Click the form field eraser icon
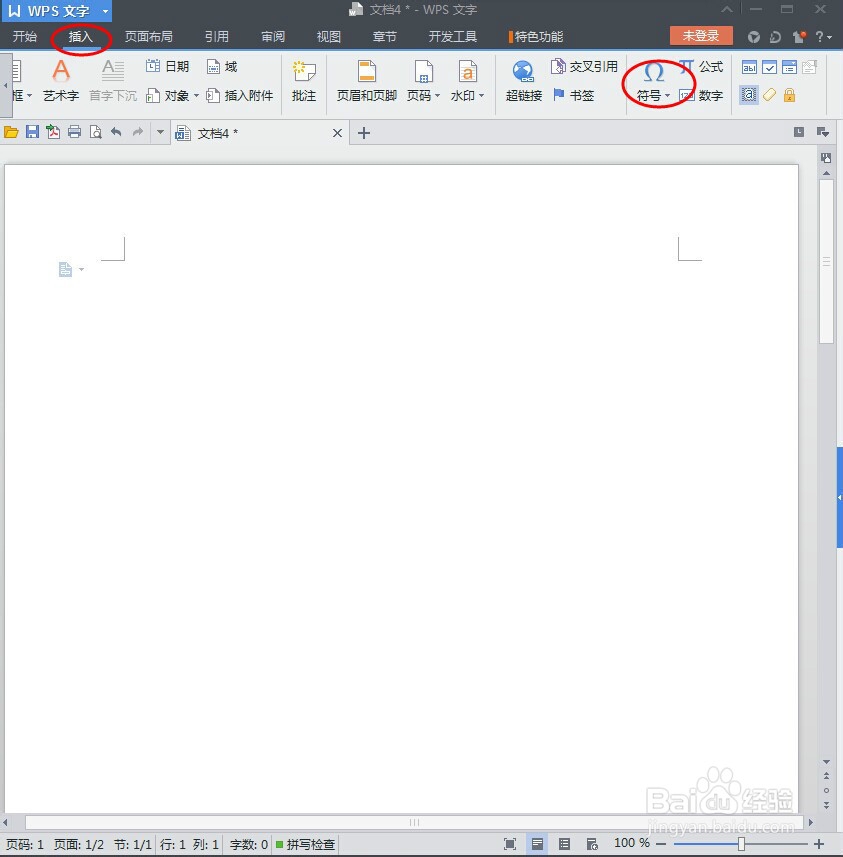 769,95
